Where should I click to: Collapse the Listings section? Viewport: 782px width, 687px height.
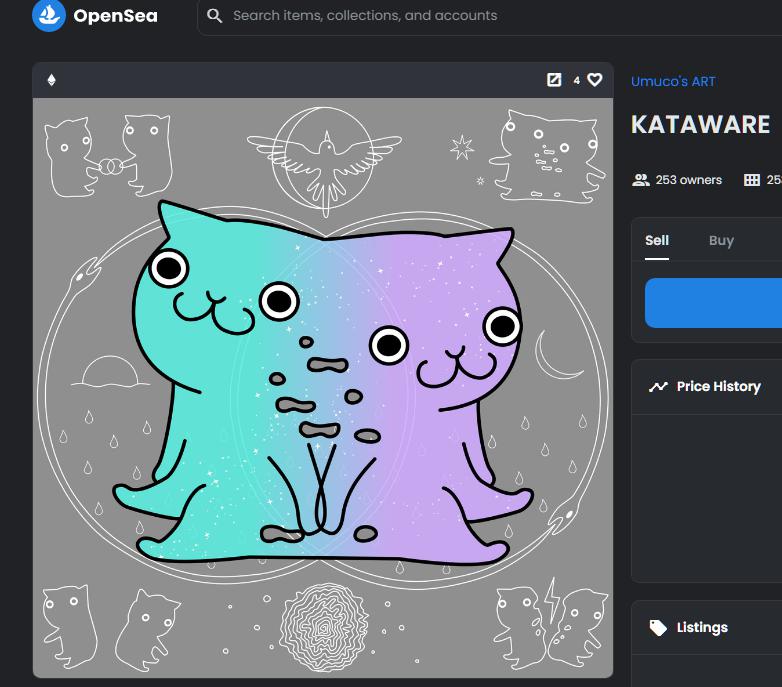(x=707, y=627)
